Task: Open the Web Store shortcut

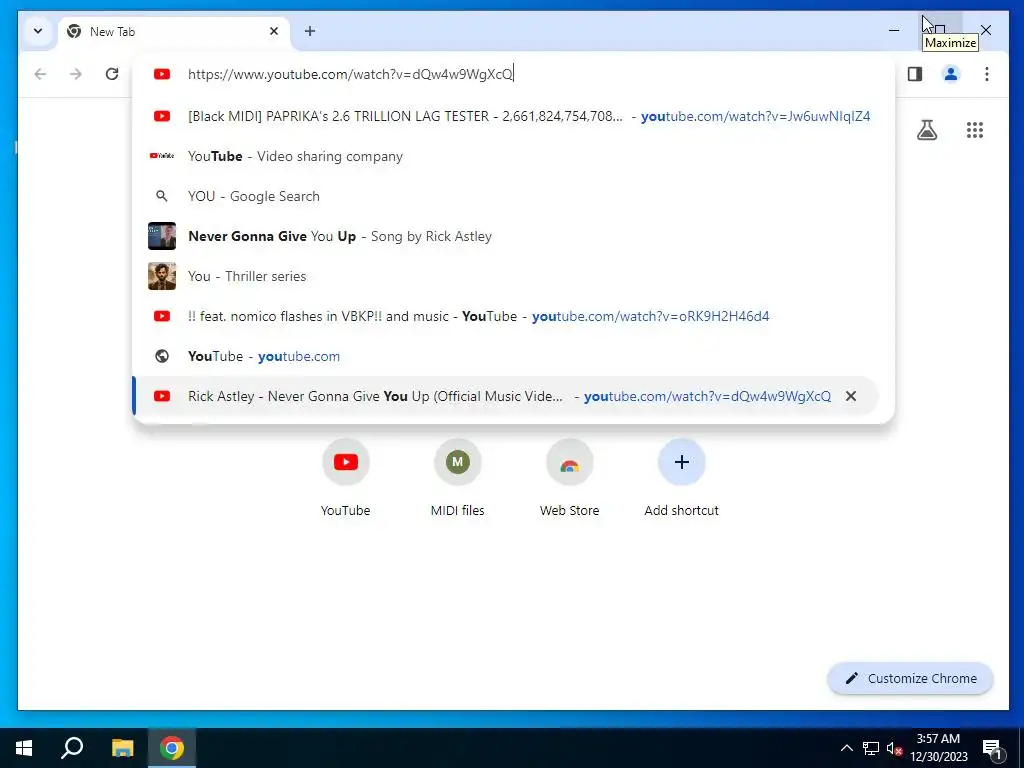Action: point(569,478)
